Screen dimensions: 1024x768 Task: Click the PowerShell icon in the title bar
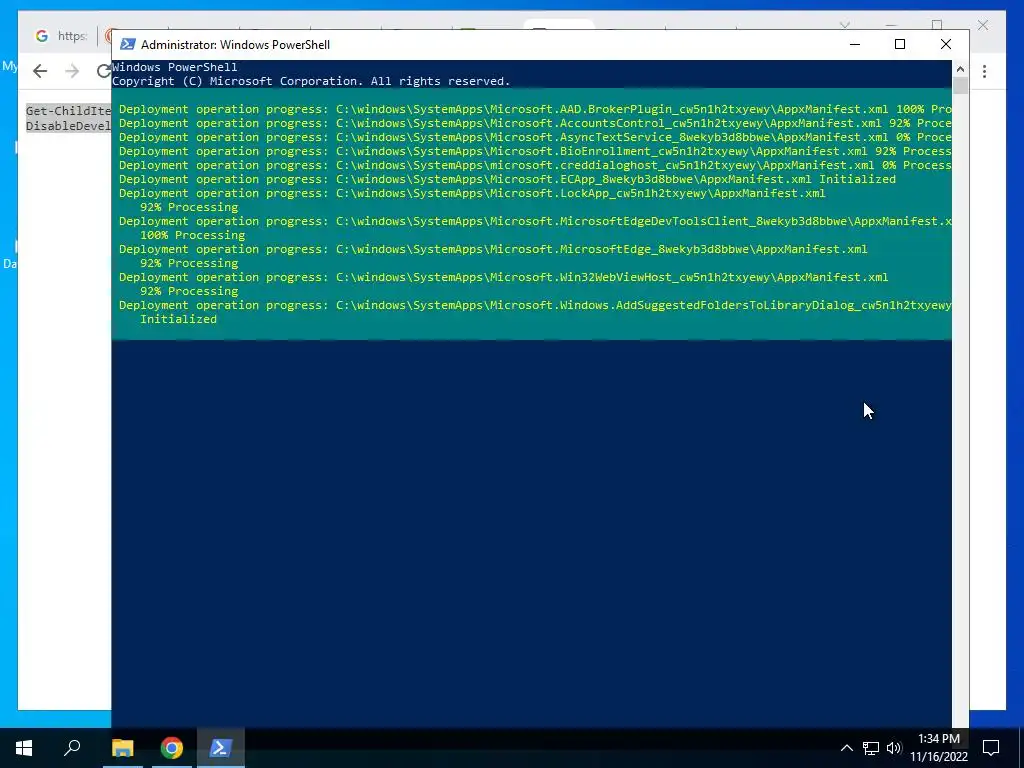(x=128, y=44)
